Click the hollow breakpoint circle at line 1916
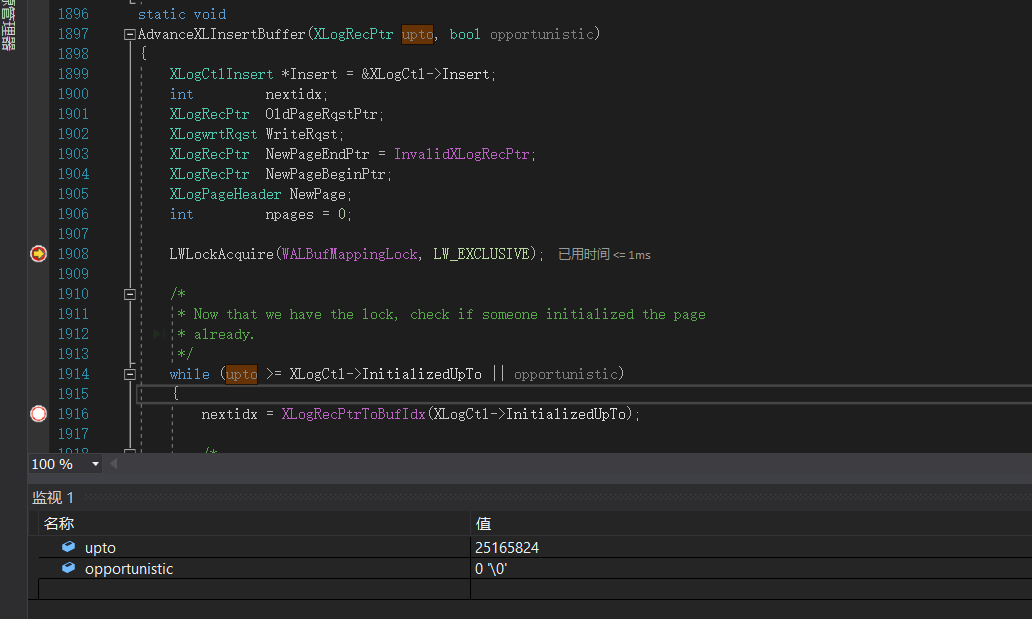 (37, 413)
